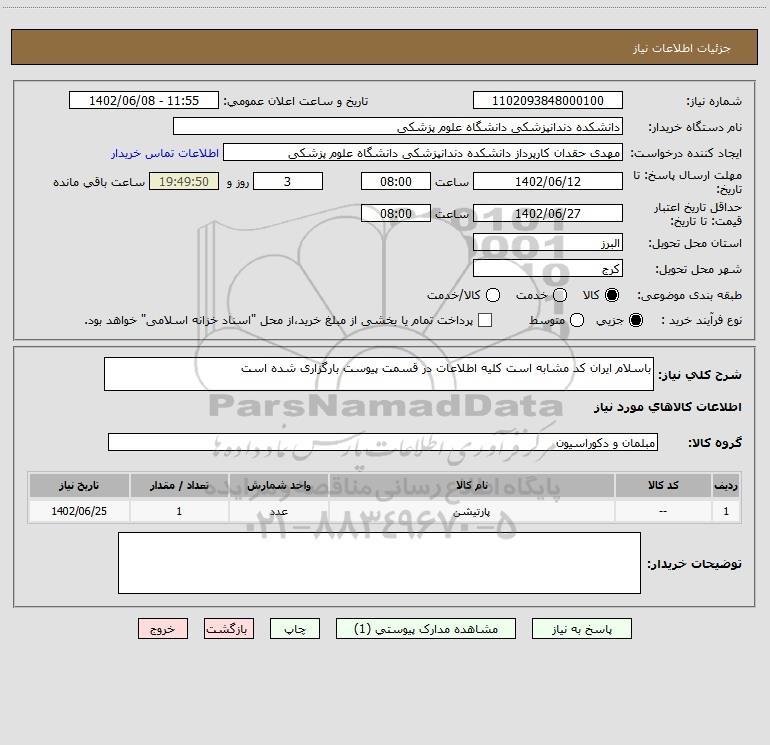
Task: Click the عدد unit cell
Action: (x=278, y=512)
